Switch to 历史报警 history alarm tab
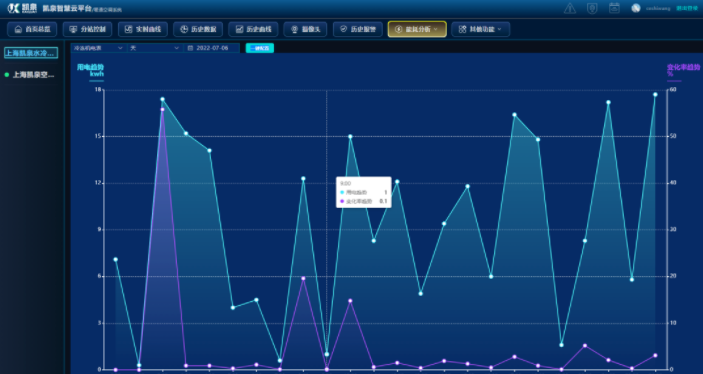 pyautogui.click(x=357, y=29)
